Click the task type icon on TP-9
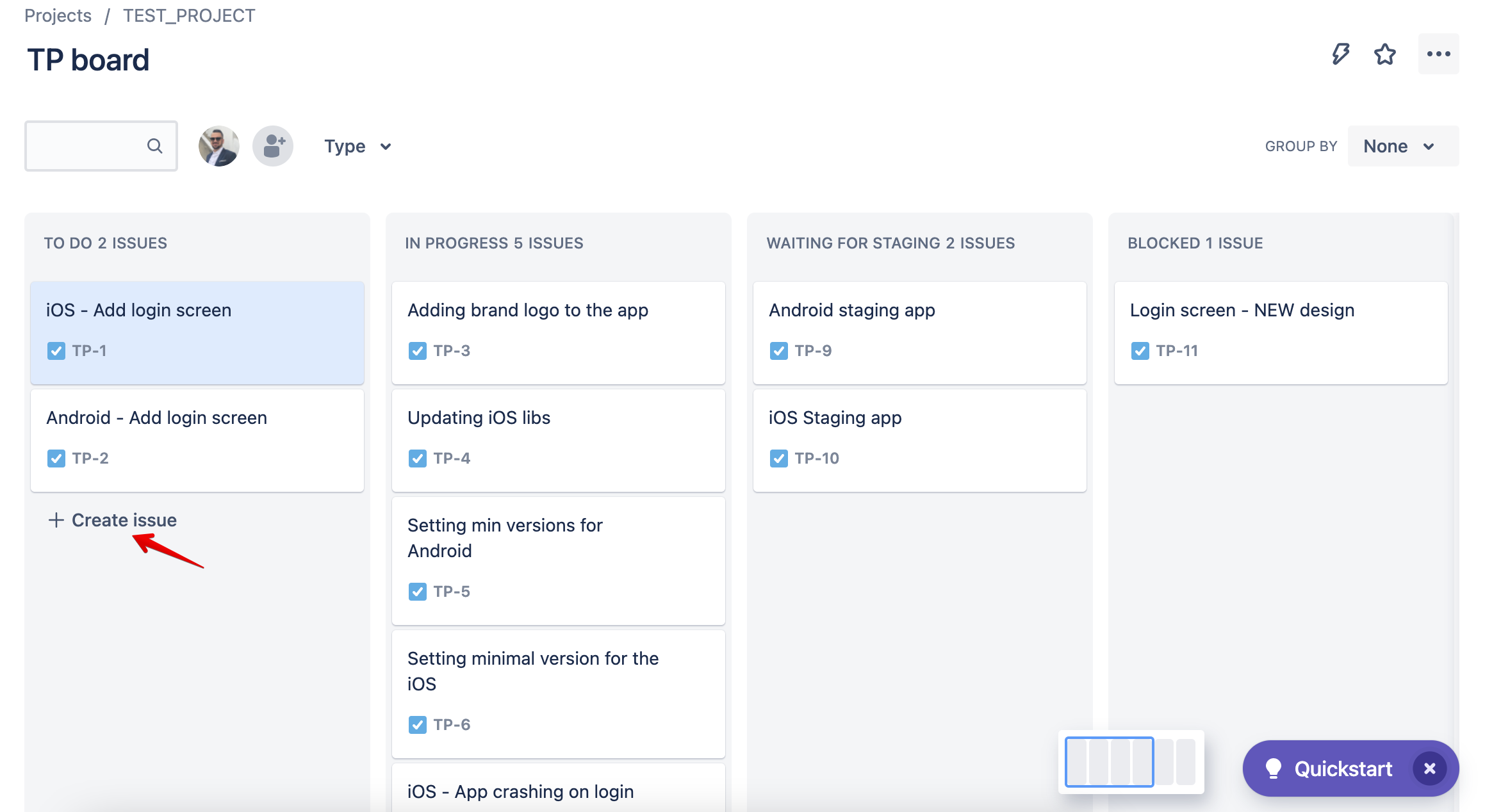The width and height of the screenshot is (1485, 812). click(778, 351)
